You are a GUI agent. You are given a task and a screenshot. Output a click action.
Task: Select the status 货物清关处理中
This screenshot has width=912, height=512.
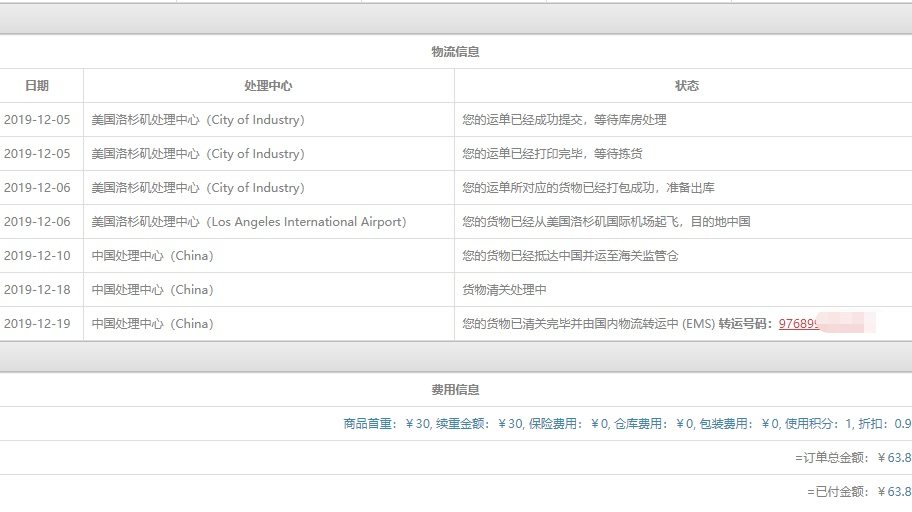coord(504,289)
